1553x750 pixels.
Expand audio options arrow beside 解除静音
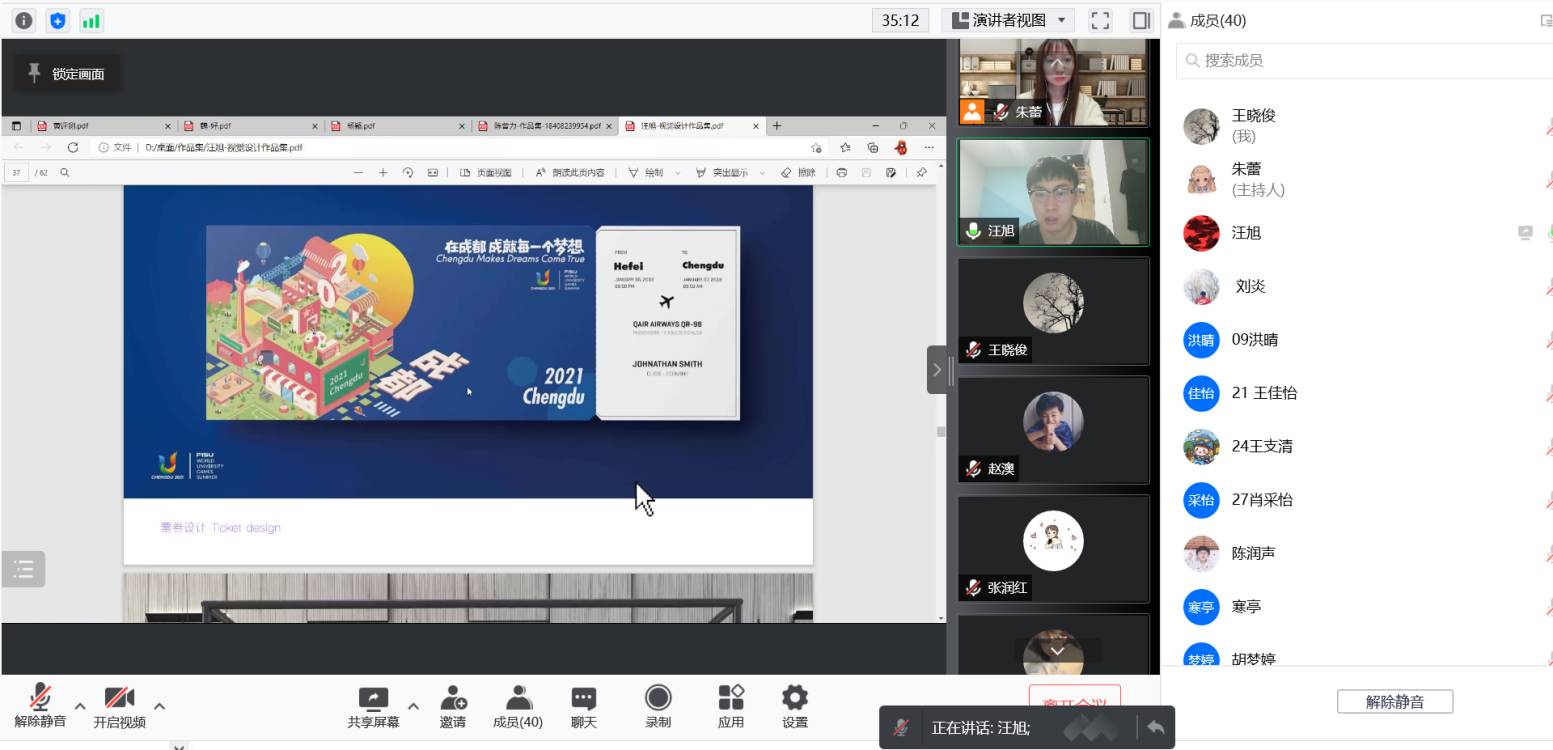click(80, 705)
